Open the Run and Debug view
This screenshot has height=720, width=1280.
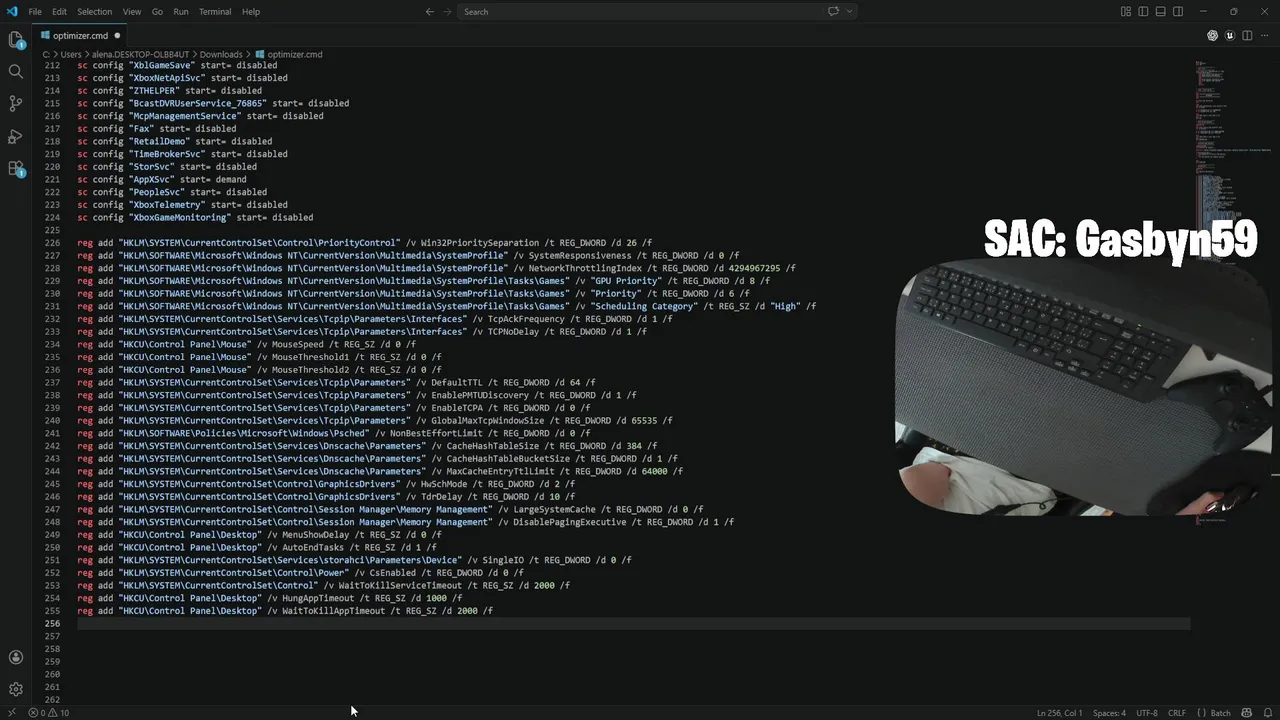pos(16,136)
